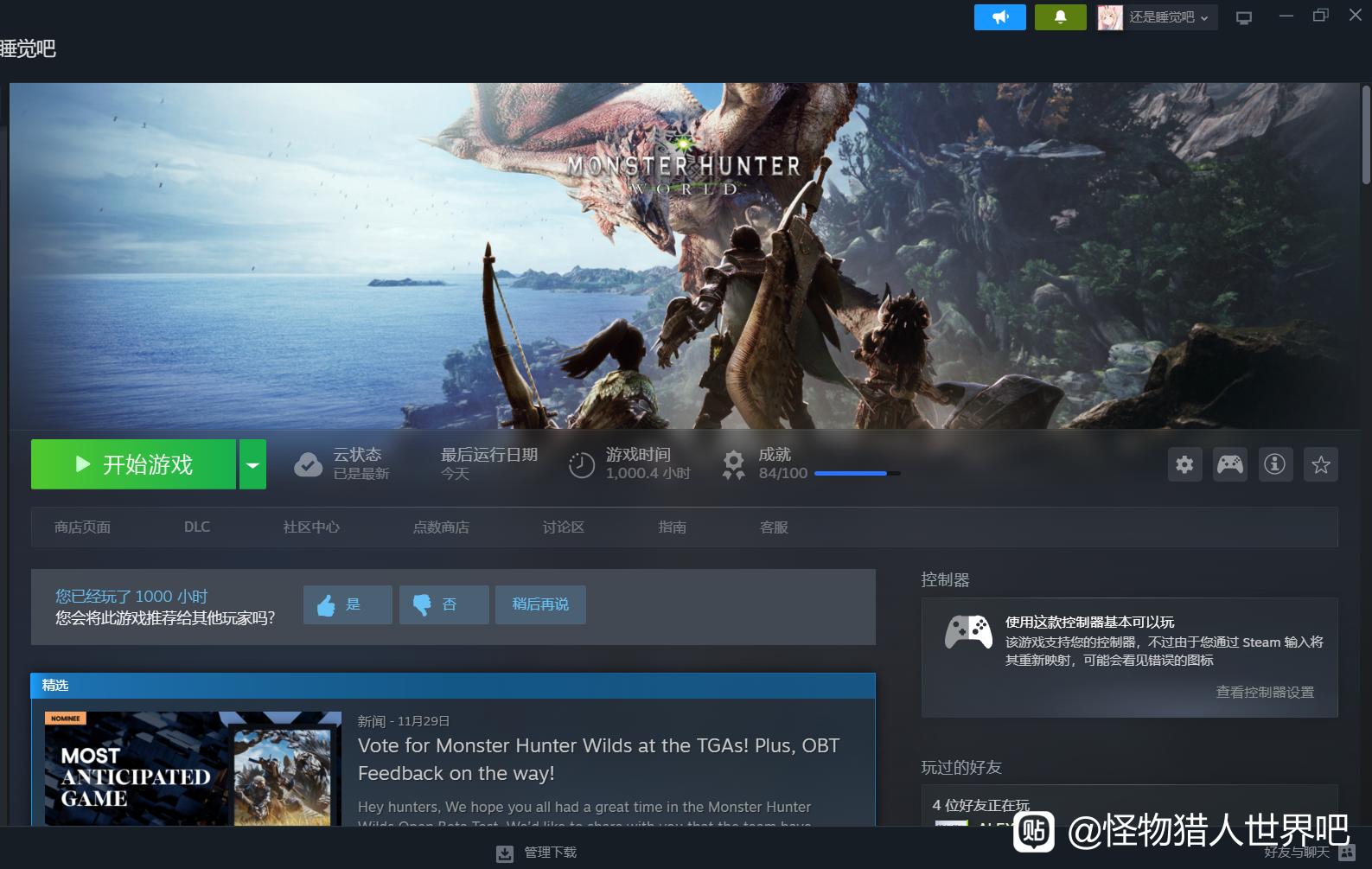Open the 点数商店 tab
This screenshot has height=869, width=1372.
(441, 527)
